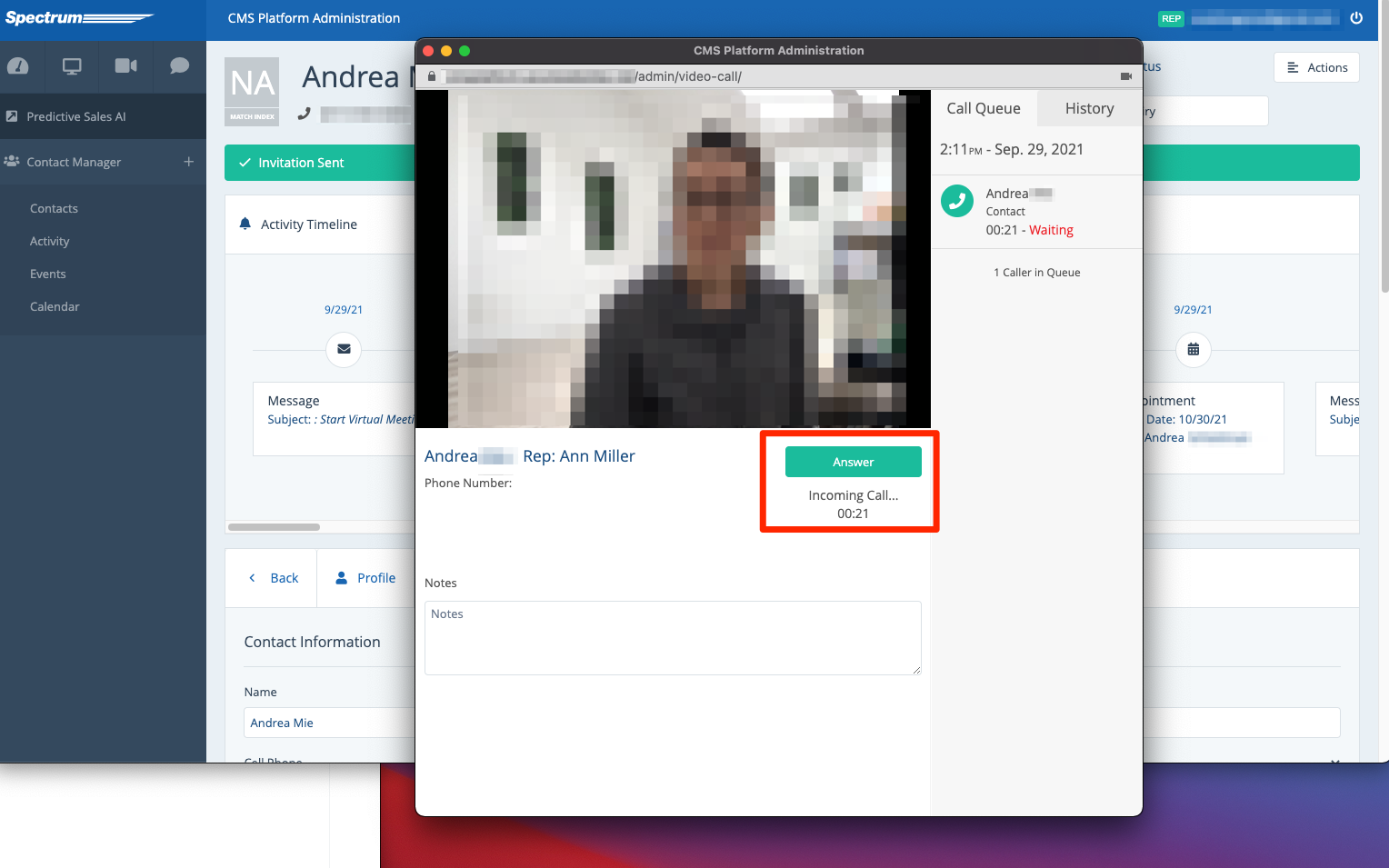Click the envelope timeline marker icon
The height and width of the screenshot is (868, 1389).
point(344,349)
